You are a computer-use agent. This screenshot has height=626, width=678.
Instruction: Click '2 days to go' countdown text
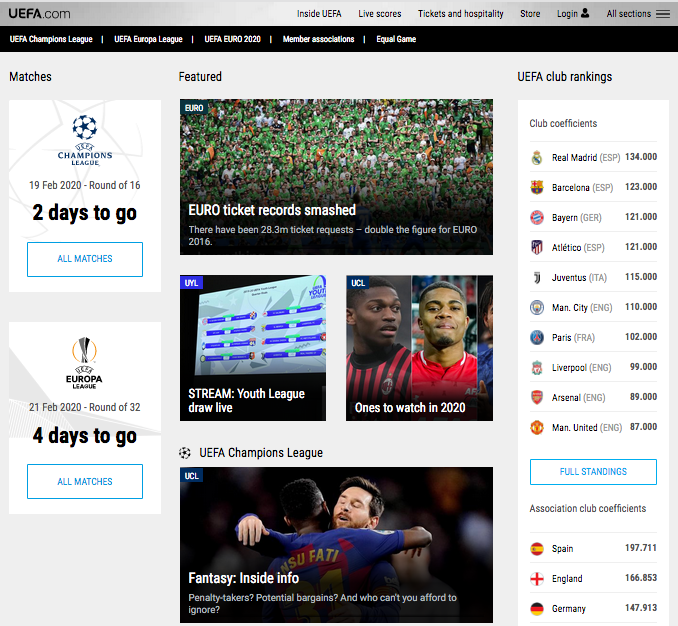[85, 213]
